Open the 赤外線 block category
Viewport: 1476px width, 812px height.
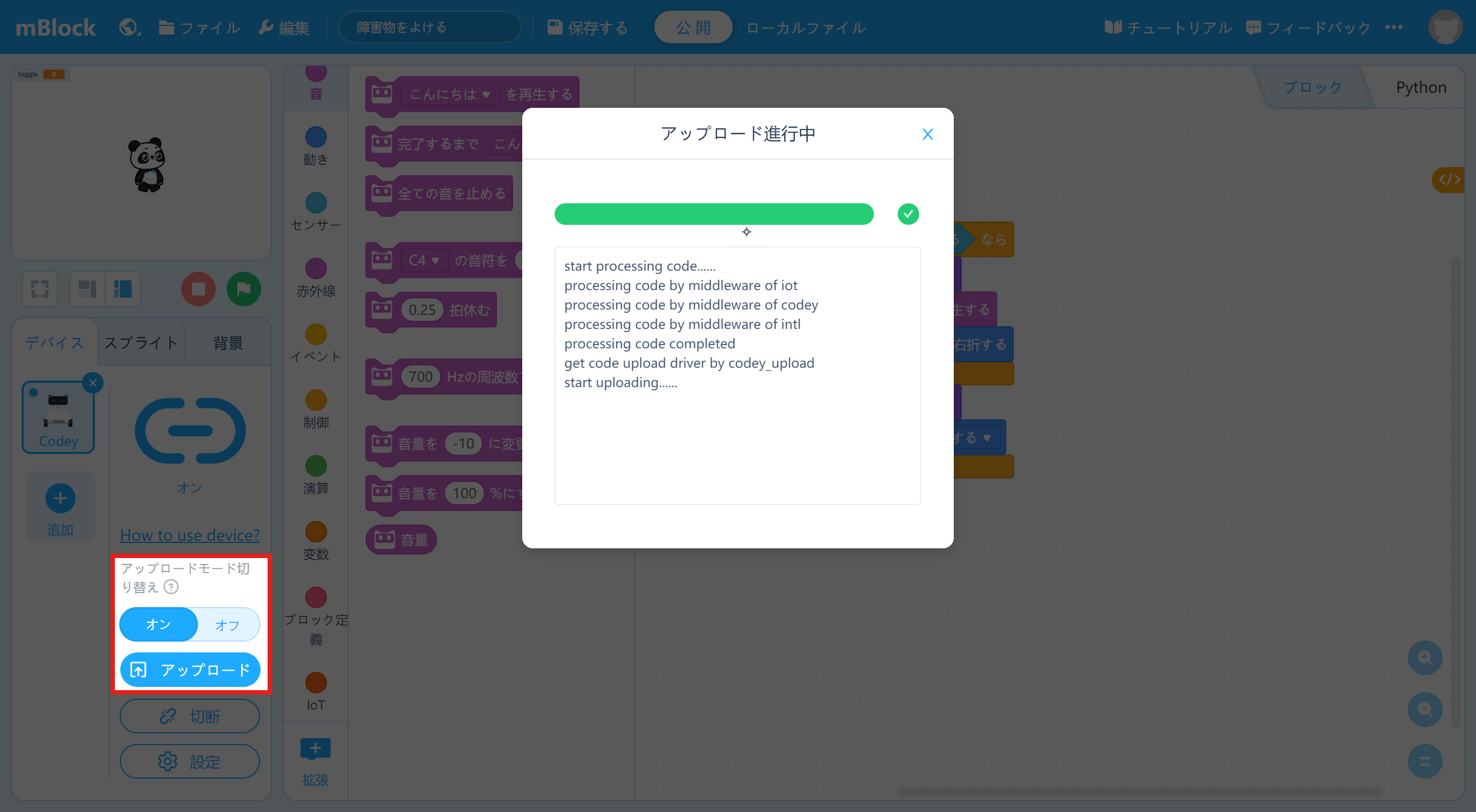[315, 278]
